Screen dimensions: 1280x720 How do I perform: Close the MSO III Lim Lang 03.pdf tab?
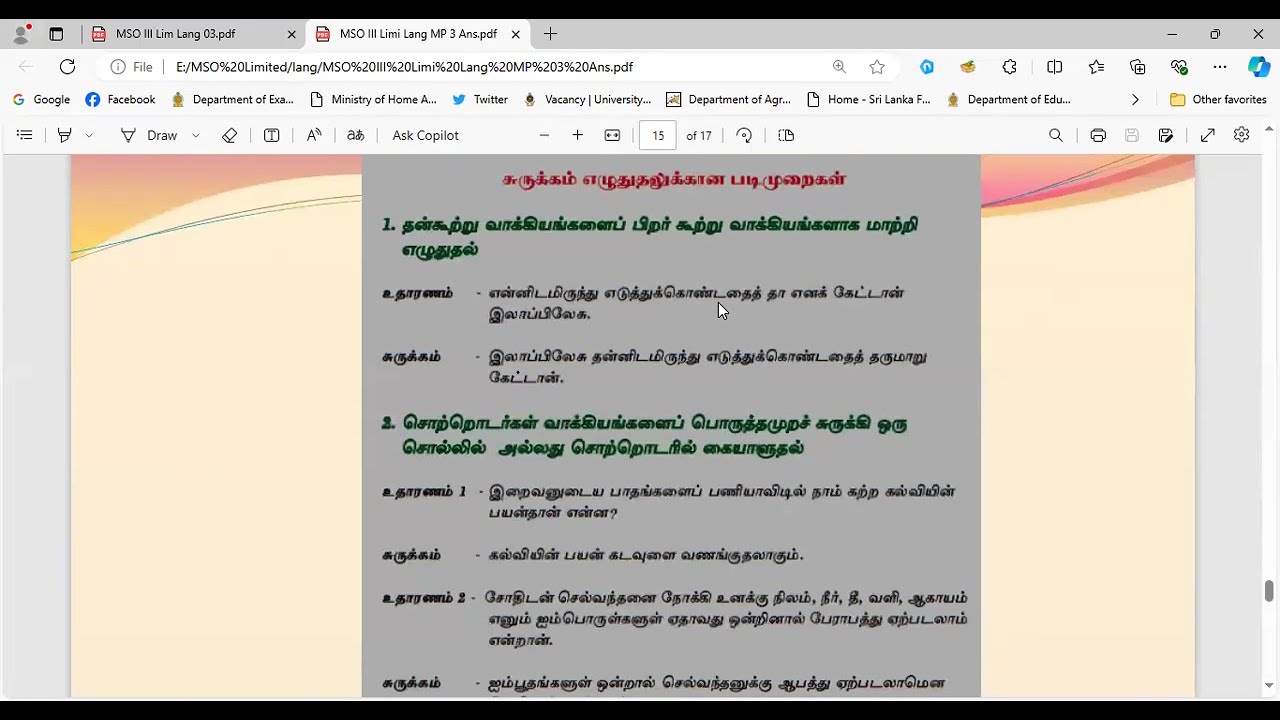tap(291, 34)
